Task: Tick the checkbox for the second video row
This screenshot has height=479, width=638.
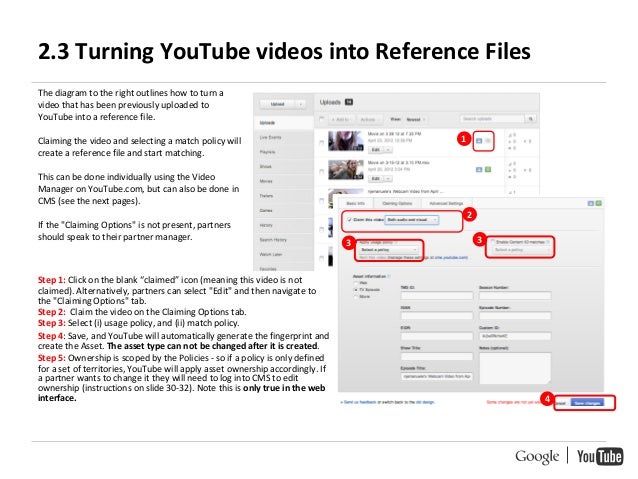Action: pos(321,172)
